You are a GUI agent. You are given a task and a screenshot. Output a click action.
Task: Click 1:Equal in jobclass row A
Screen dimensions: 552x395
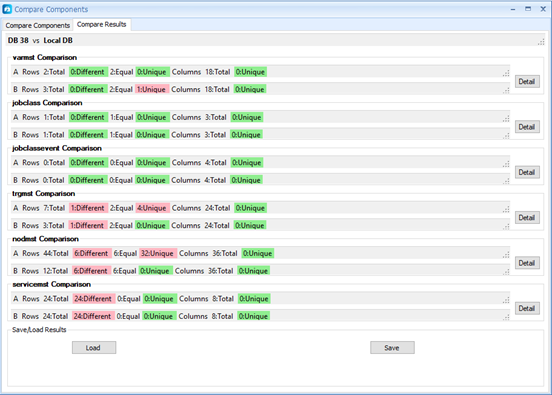pos(122,117)
